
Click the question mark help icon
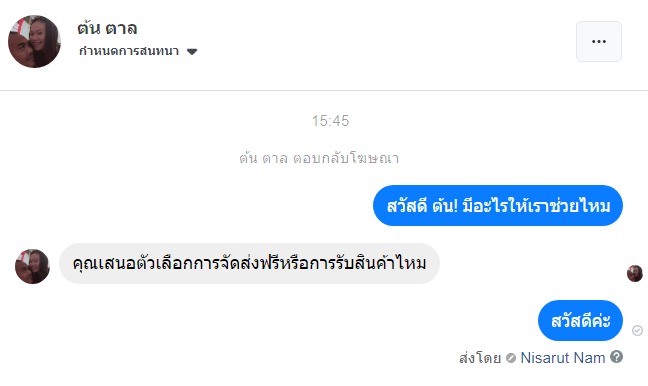616,357
